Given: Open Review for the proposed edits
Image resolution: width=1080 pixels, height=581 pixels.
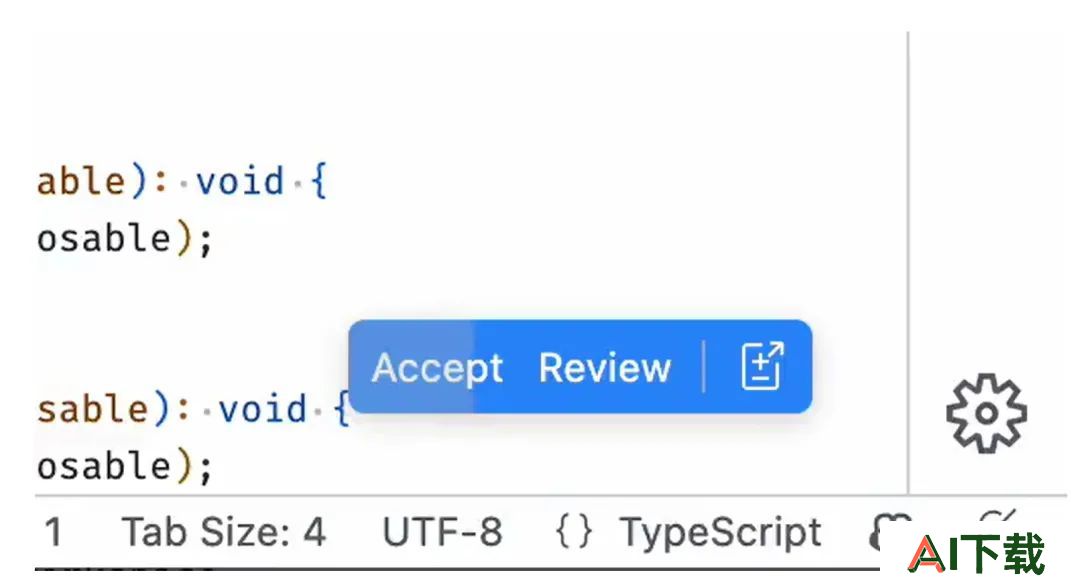Looking at the screenshot, I should [604, 368].
